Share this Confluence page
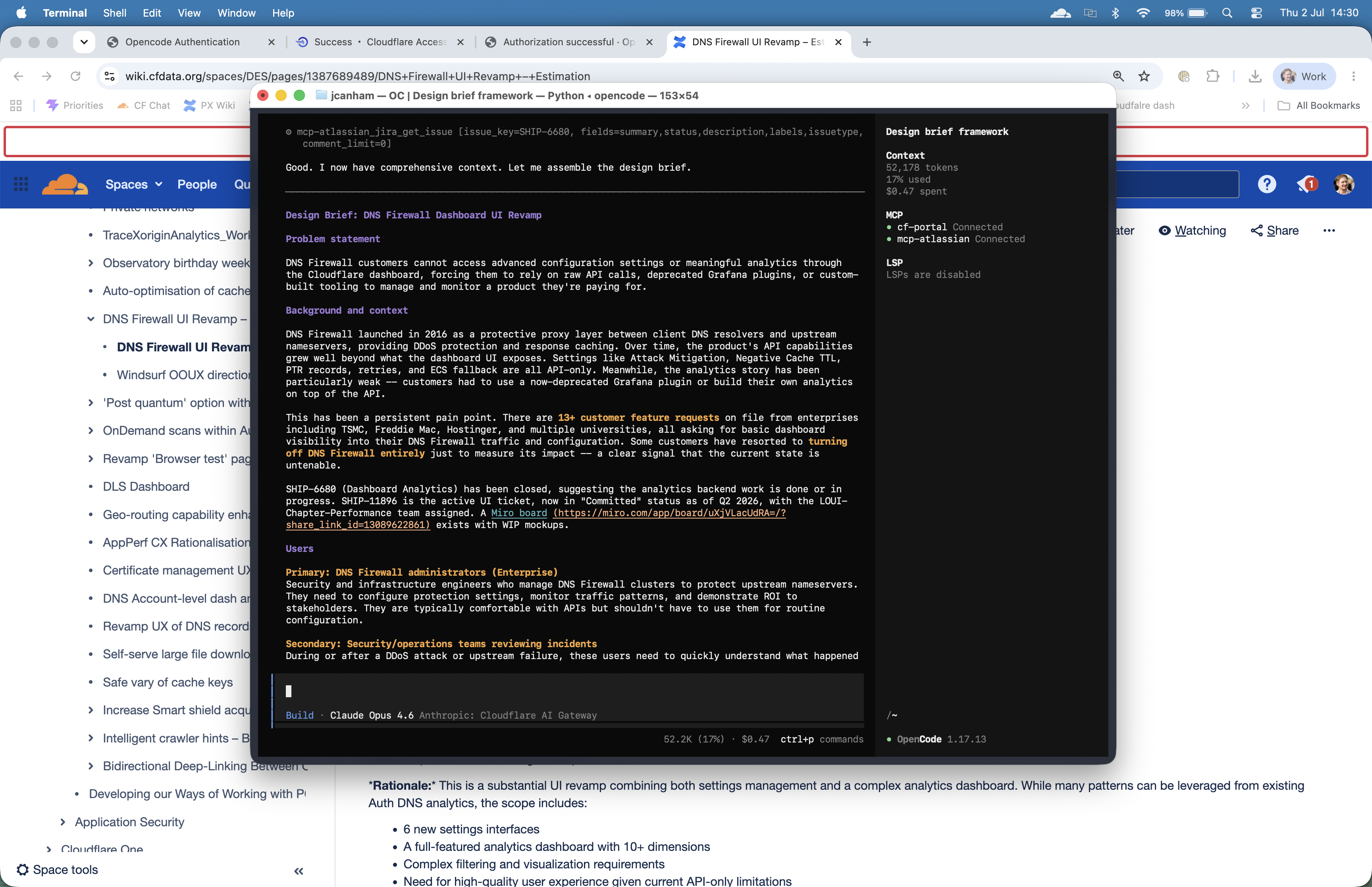1372x887 pixels. (x=1274, y=230)
